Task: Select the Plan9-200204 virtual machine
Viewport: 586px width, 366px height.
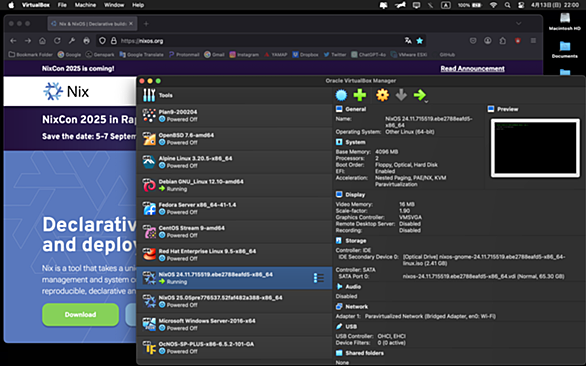Action: pyautogui.click(x=234, y=116)
